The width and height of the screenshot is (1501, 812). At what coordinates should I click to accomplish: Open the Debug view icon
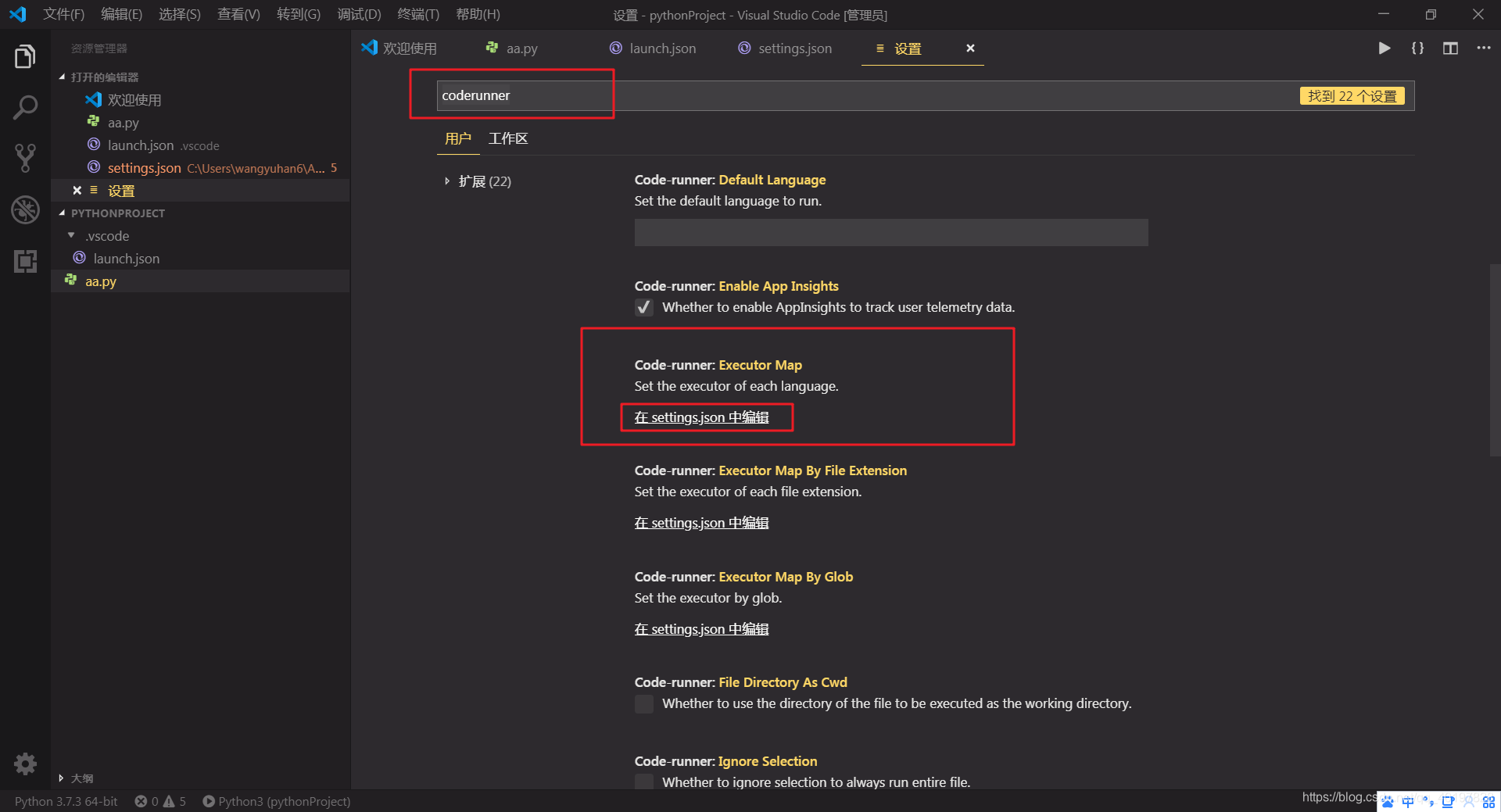tap(25, 209)
